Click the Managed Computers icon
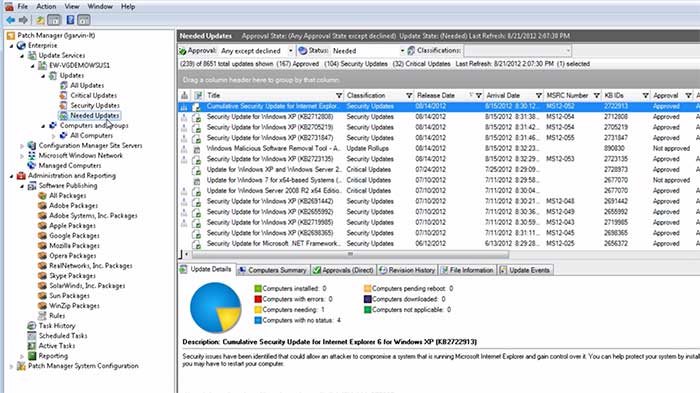This screenshot has width=700, height=393. (x=32, y=166)
